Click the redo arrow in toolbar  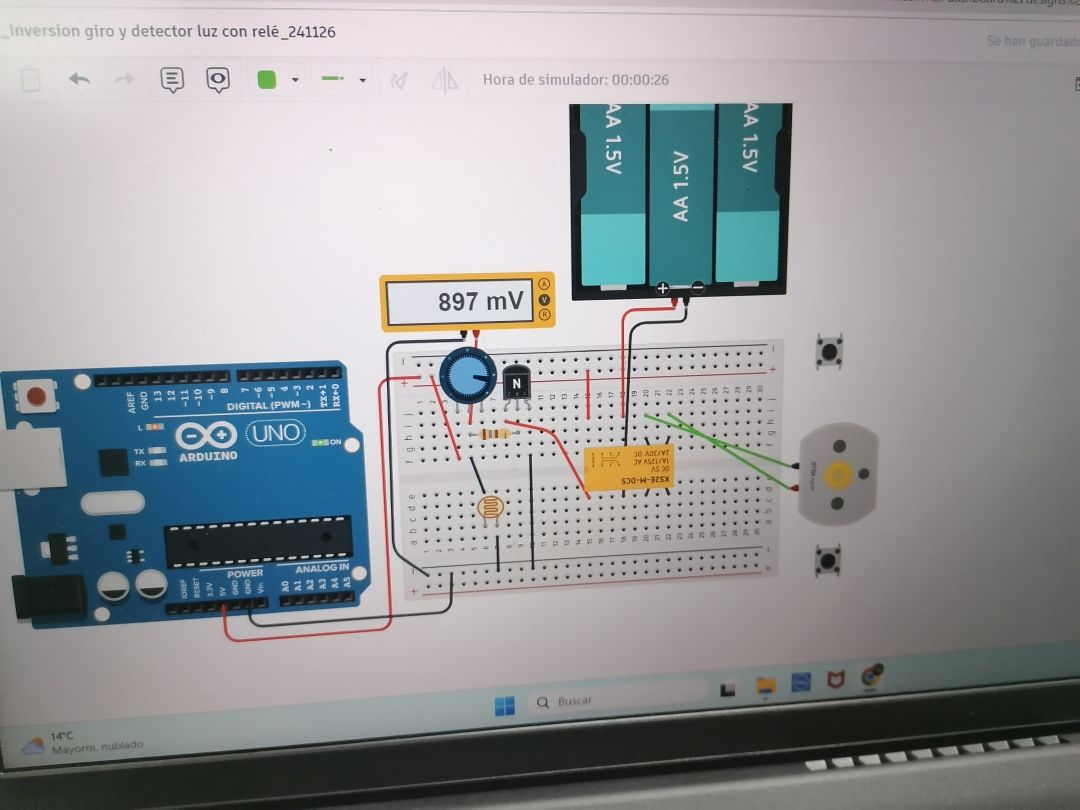coord(124,80)
